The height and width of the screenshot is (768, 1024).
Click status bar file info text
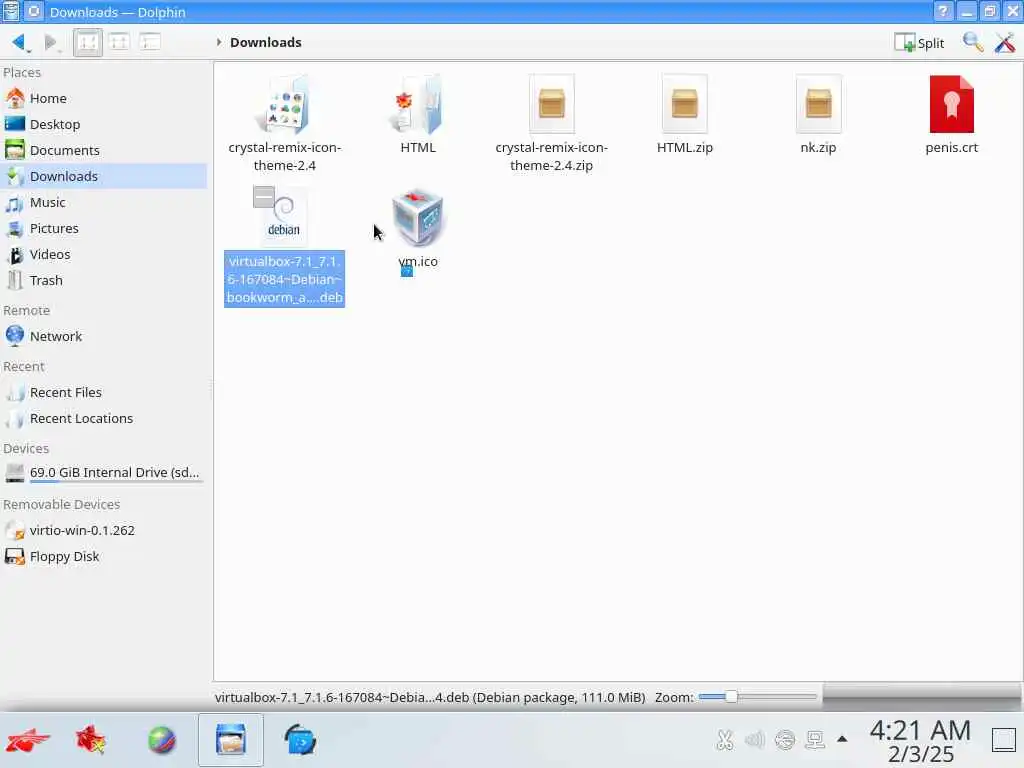(430, 697)
